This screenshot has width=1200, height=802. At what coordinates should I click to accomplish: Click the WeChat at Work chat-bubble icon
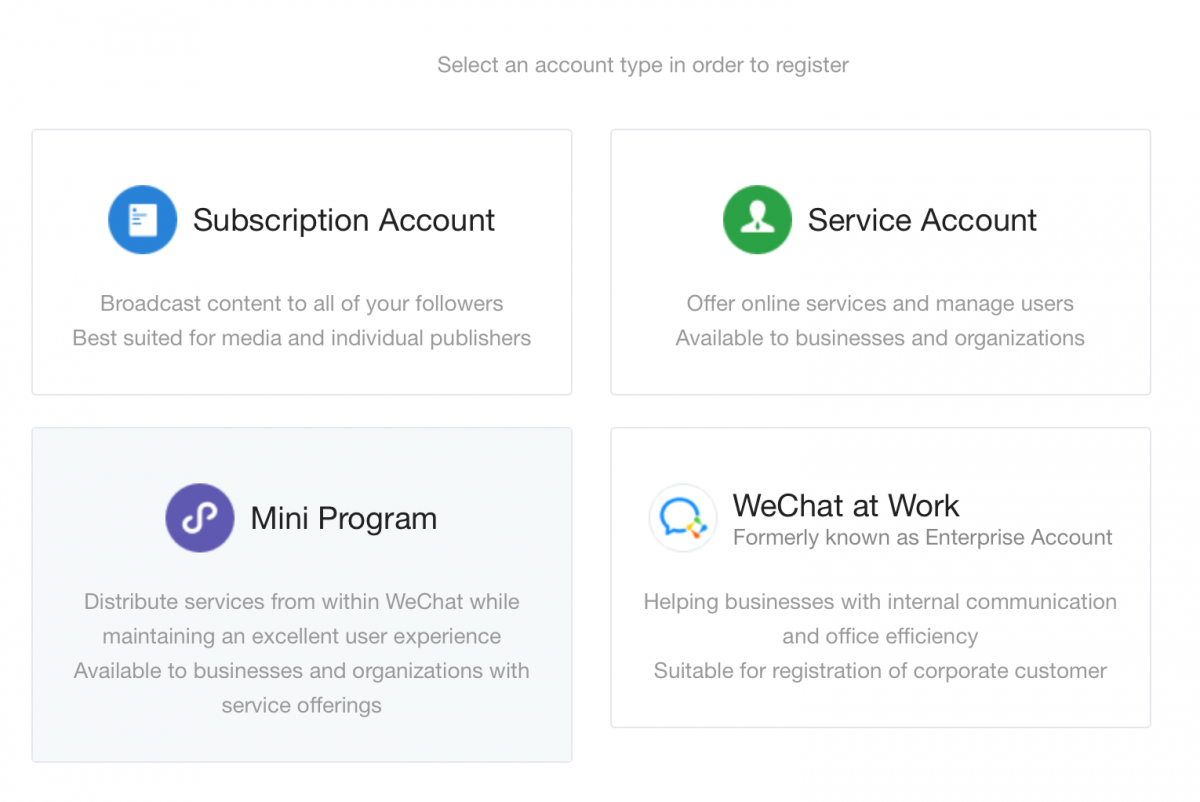click(x=683, y=518)
